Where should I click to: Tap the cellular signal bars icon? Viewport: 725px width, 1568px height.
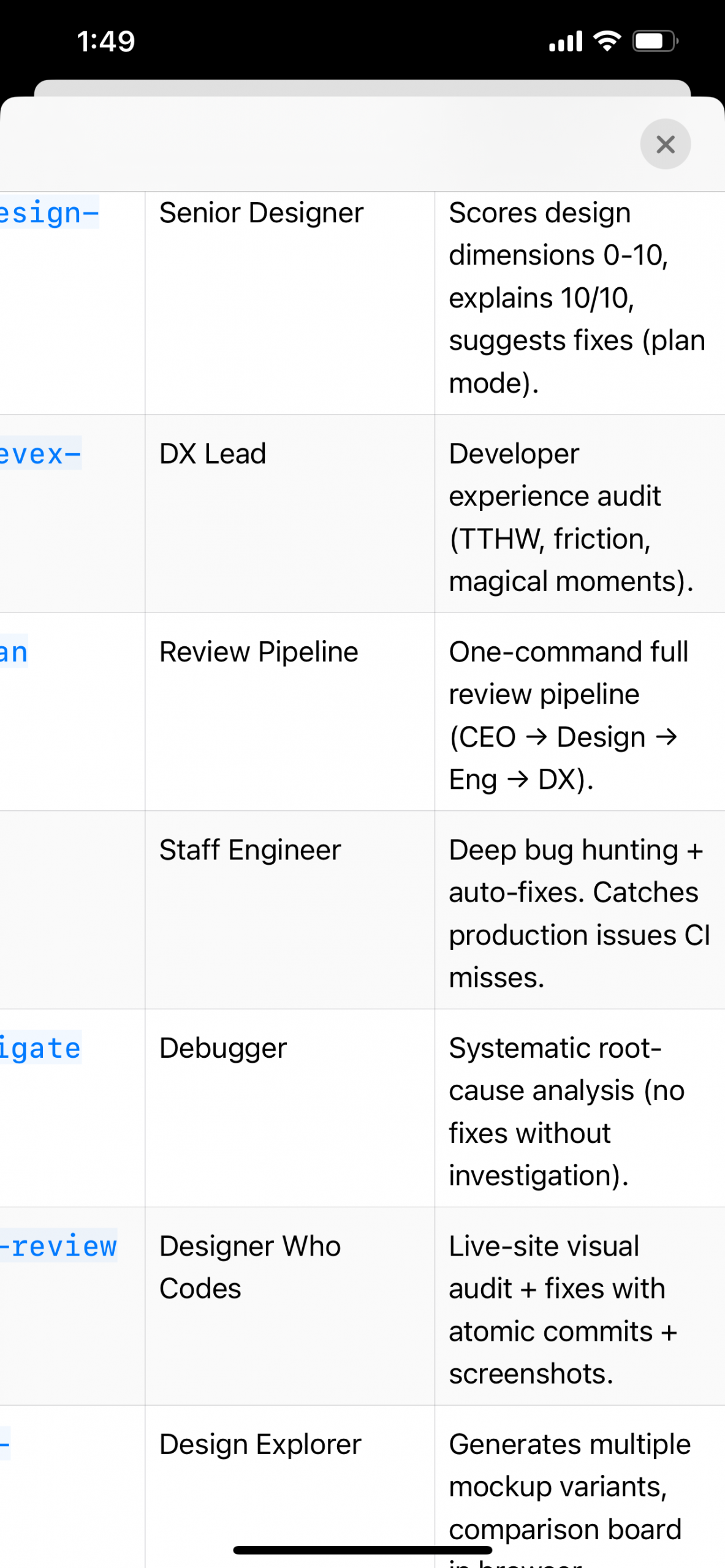click(x=565, y=42)
